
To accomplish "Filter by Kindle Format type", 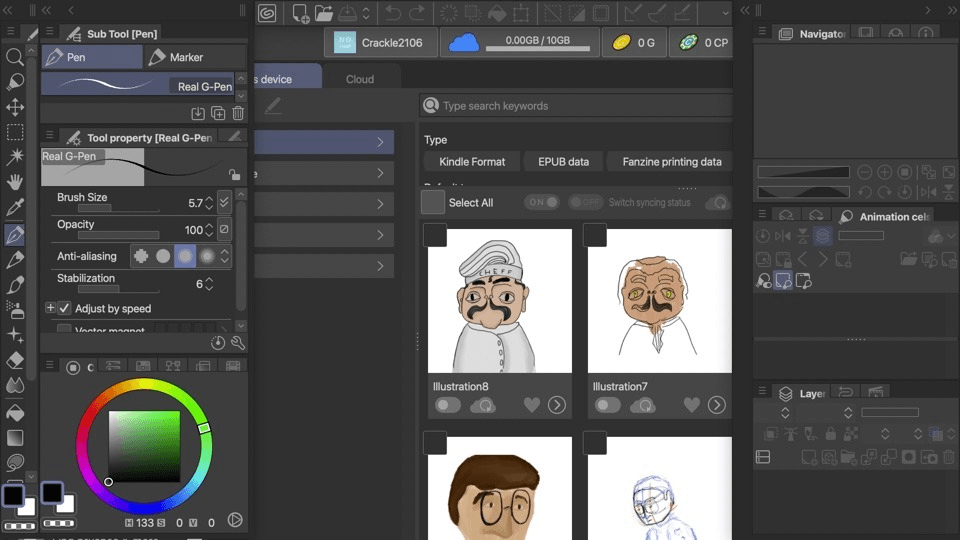I will 472,162.
